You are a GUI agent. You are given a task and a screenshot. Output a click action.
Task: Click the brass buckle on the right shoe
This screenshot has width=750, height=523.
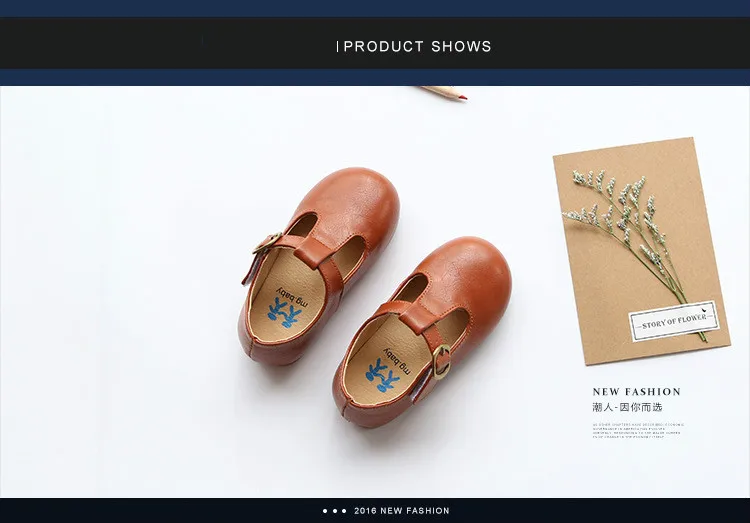[x=441, y=362]
